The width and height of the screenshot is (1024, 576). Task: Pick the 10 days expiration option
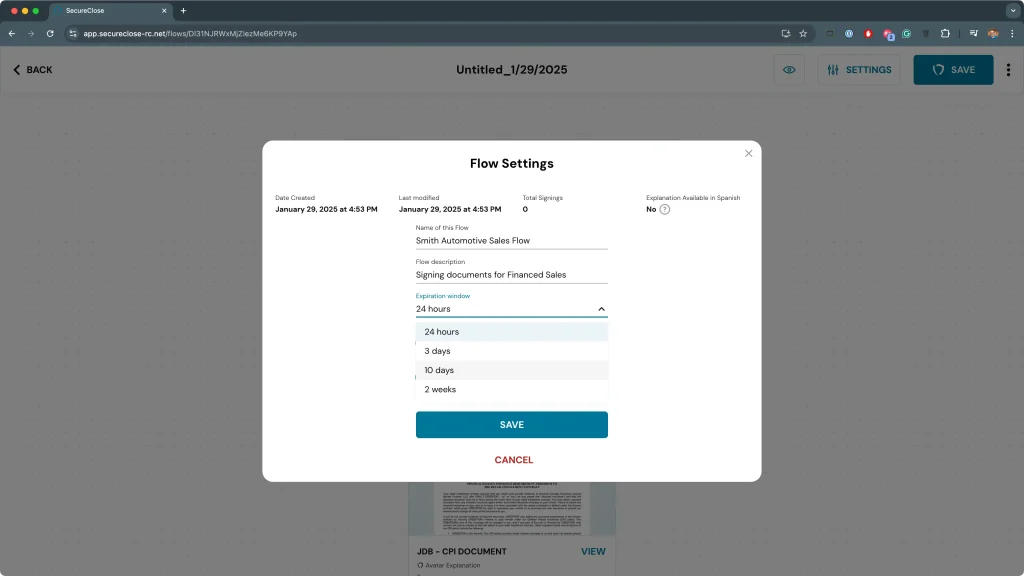(511, 370)
